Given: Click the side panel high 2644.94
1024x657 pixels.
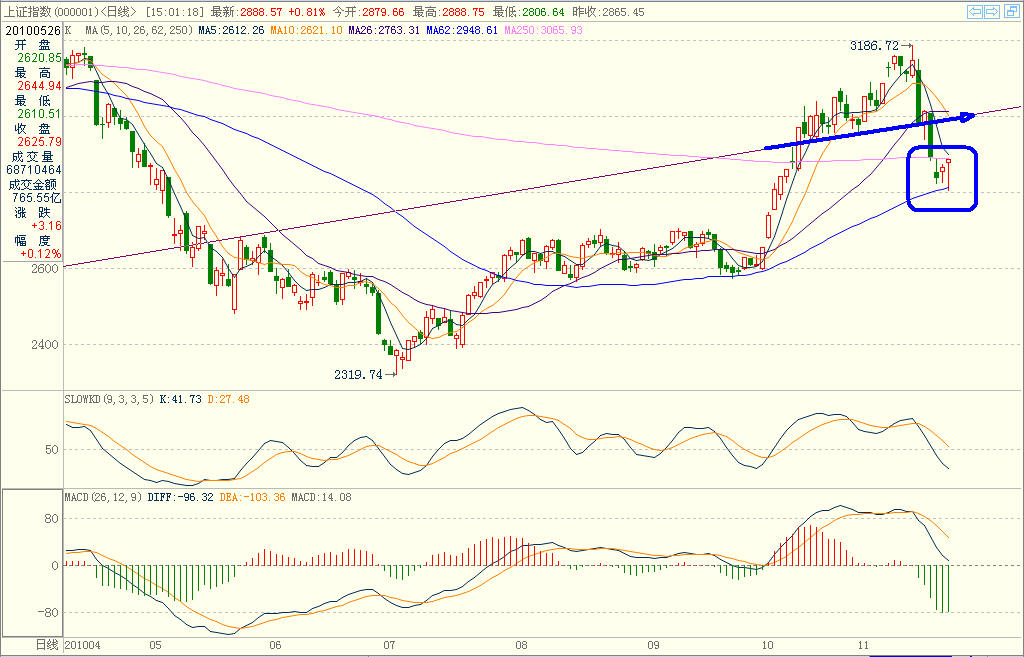Looking at the screenshot, I should click(39, 86).
